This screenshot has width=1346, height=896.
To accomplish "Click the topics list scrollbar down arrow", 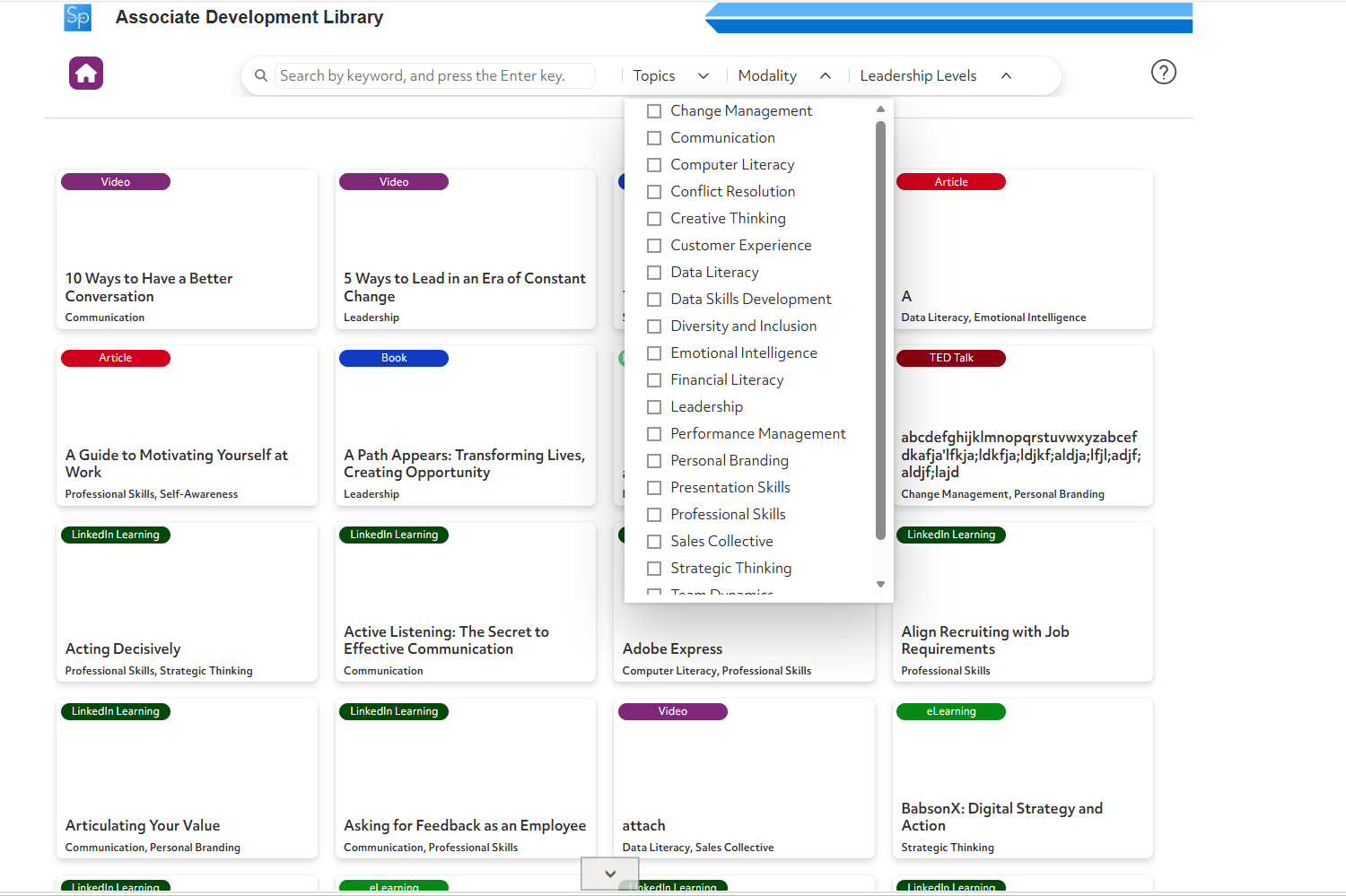I will pyautogui.click(x=880, y=585).
